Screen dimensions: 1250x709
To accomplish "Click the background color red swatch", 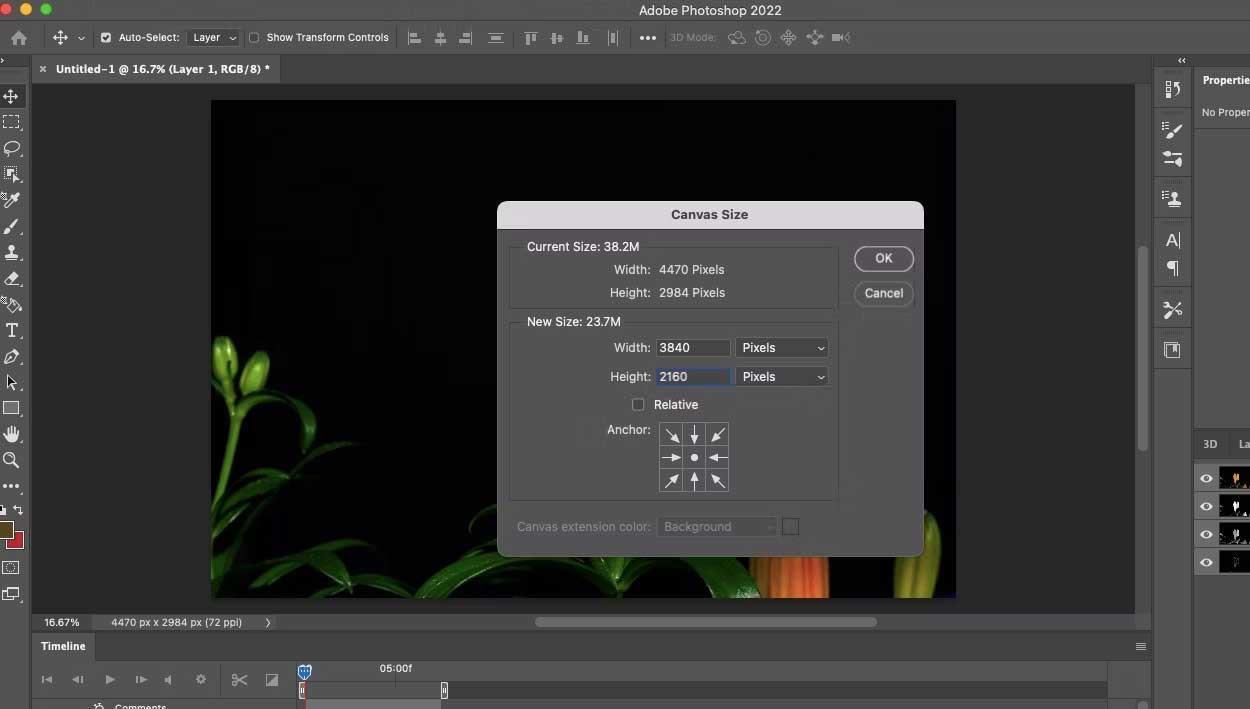I will pyautogui.click(x=16, y=542).
